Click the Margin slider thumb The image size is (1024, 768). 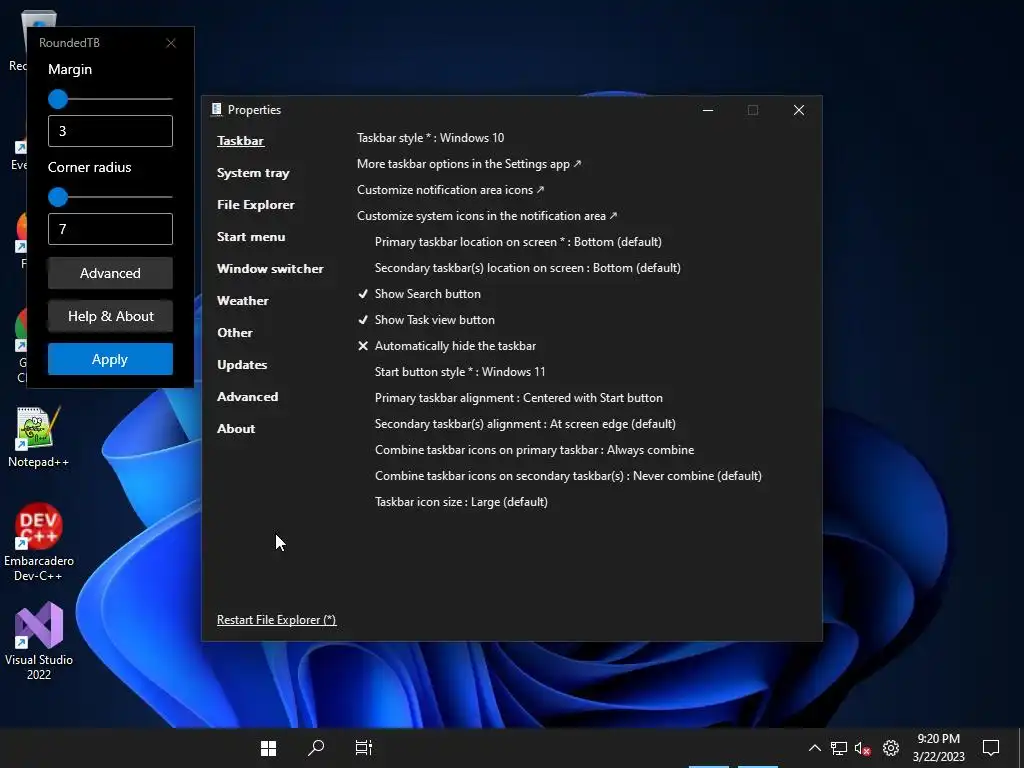tap(58, 99)
